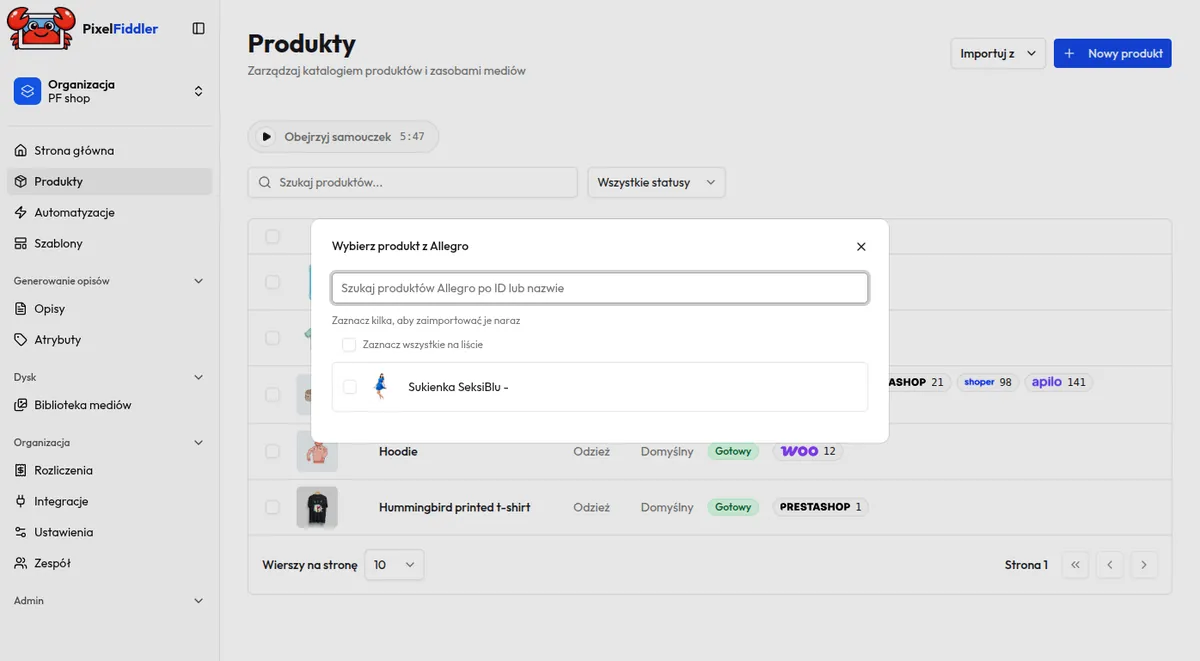1200x661 pixels.
Task: Check Zaznacz wszystkie na liście checkbox
Action: 349,344
